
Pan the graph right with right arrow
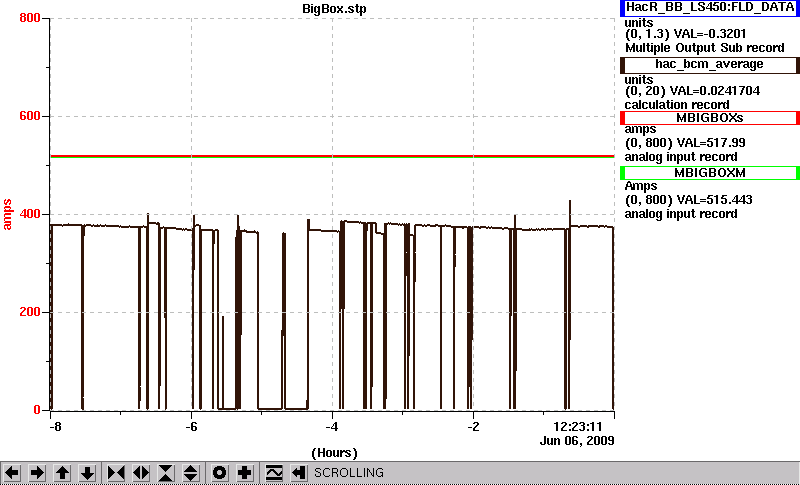(37, 473)
